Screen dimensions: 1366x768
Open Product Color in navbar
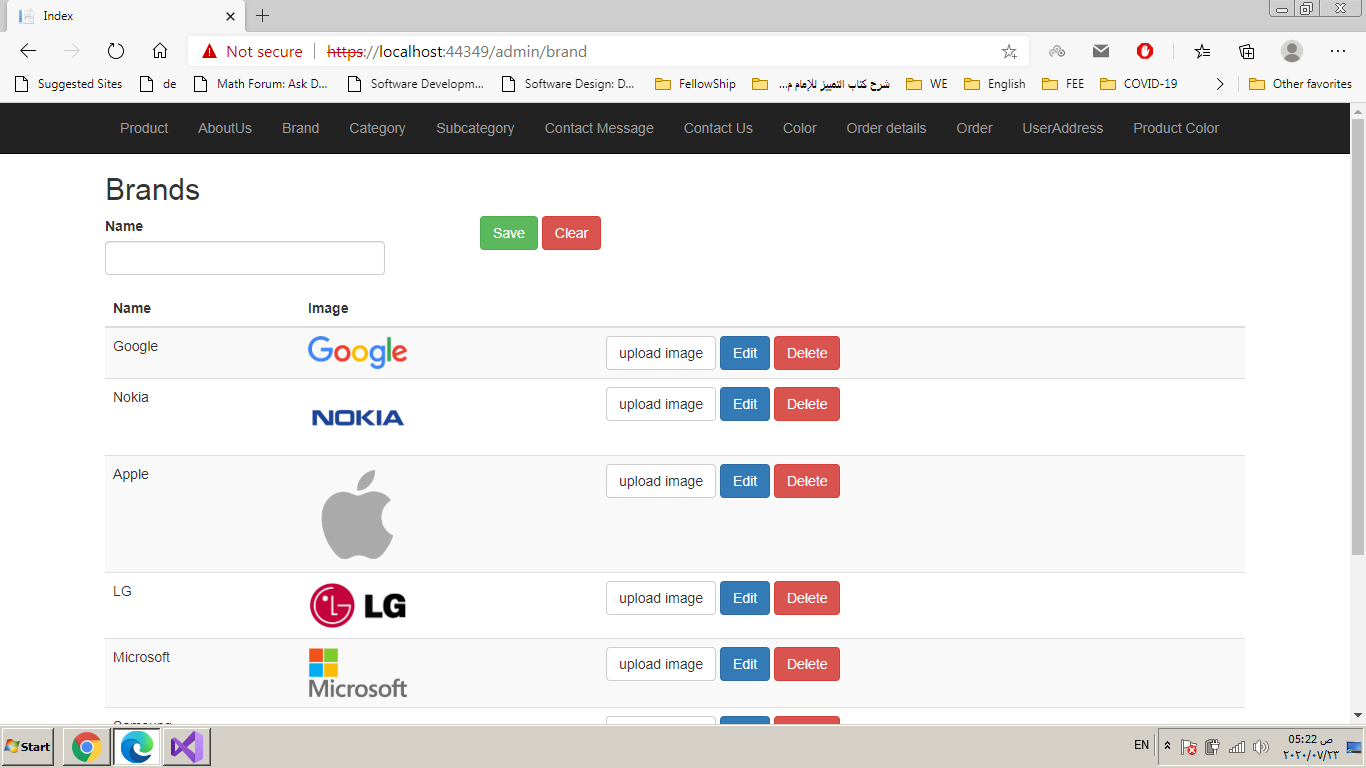click(1176, 128)
